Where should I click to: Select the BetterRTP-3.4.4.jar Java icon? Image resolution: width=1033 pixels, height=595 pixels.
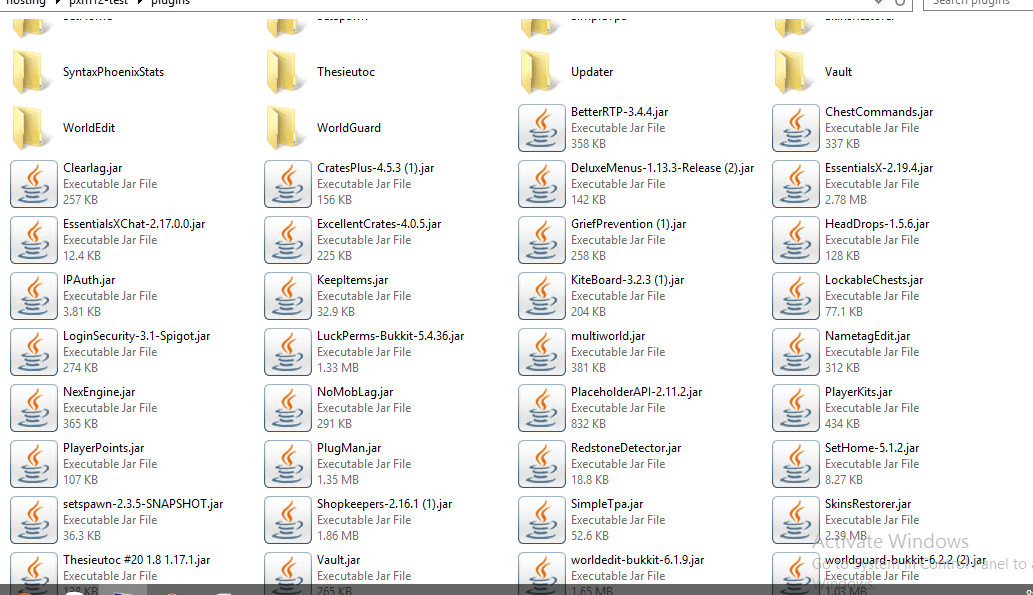pyautogui.click(x=542, y=128)
